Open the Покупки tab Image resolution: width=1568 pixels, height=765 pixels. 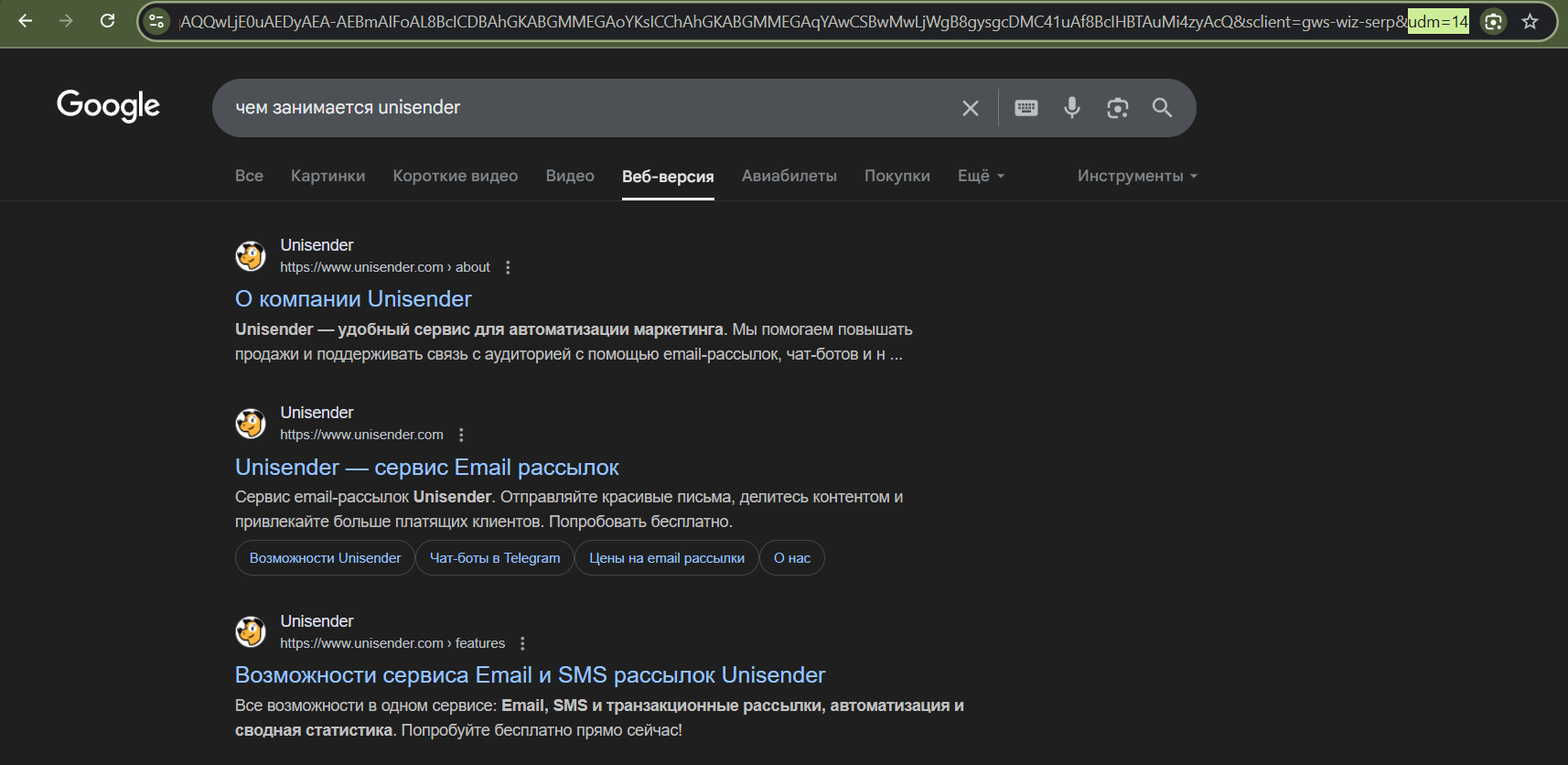pos(897,176)
